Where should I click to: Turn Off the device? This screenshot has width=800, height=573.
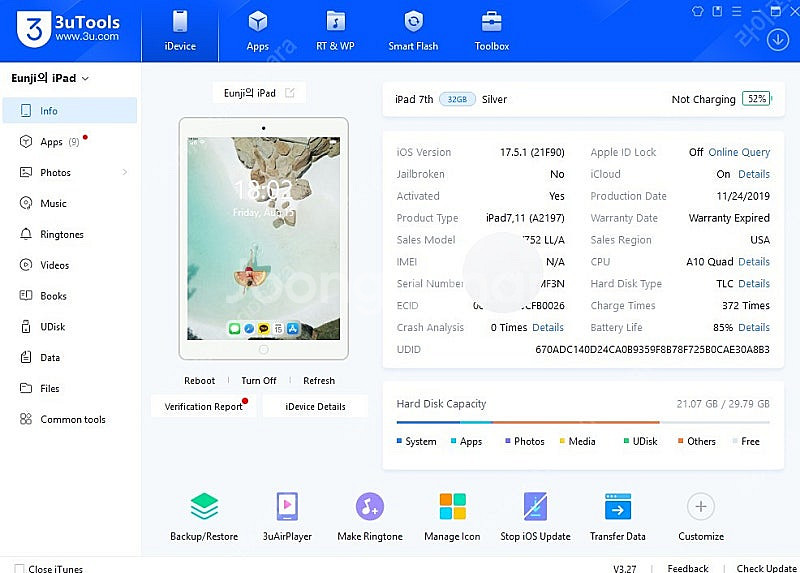coord(259,381)
